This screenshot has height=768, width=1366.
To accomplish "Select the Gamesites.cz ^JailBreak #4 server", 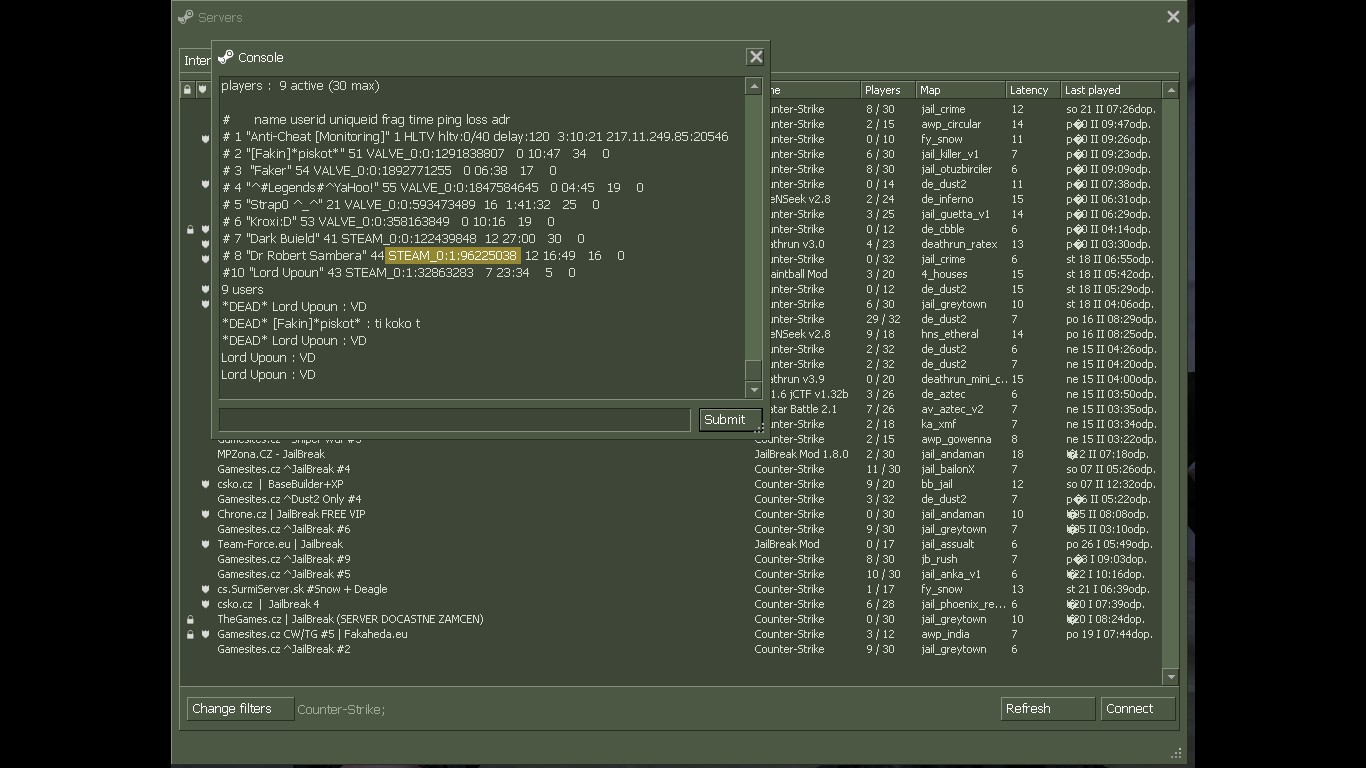I will [671, 469].
